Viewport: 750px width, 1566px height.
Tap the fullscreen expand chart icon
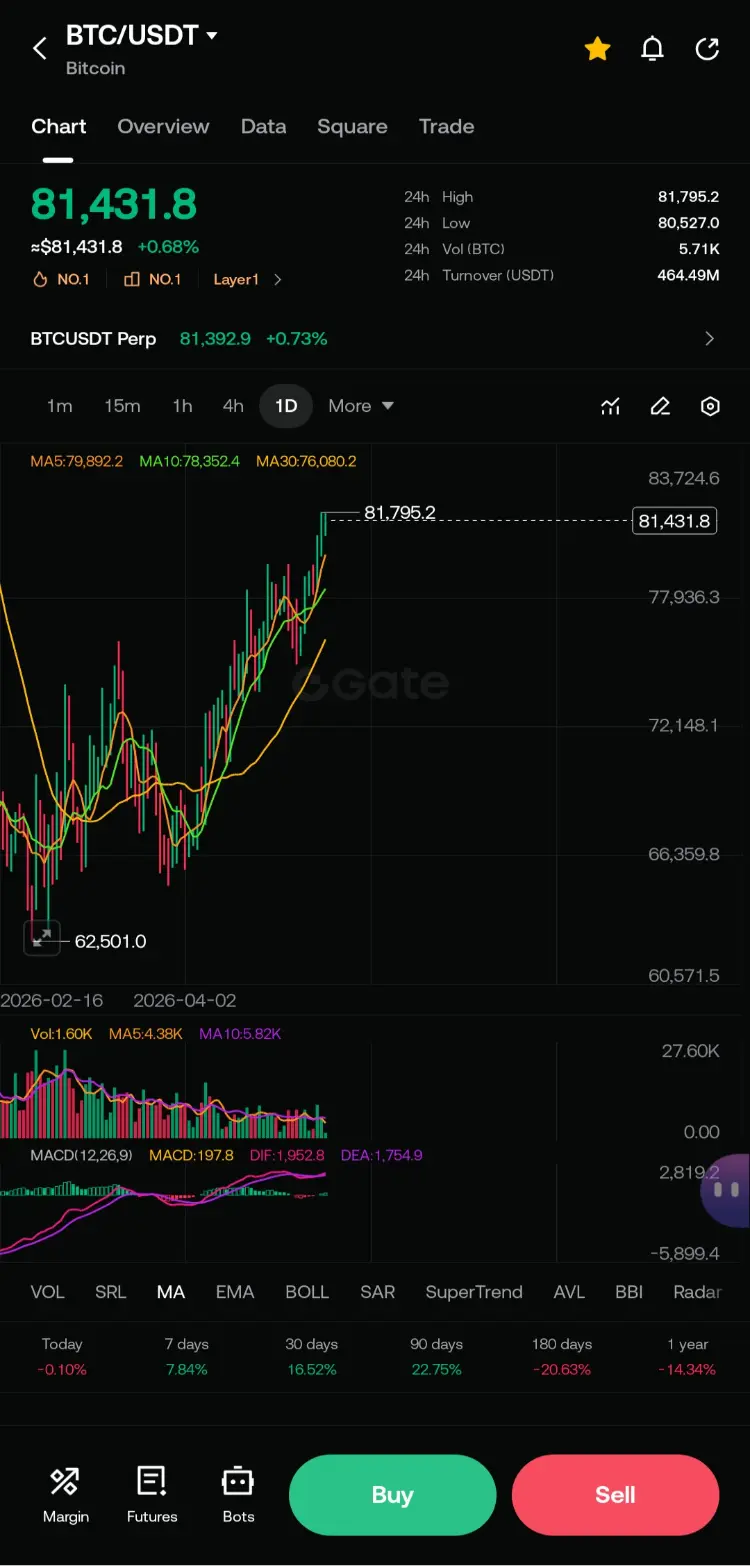[x=42, y=937]
